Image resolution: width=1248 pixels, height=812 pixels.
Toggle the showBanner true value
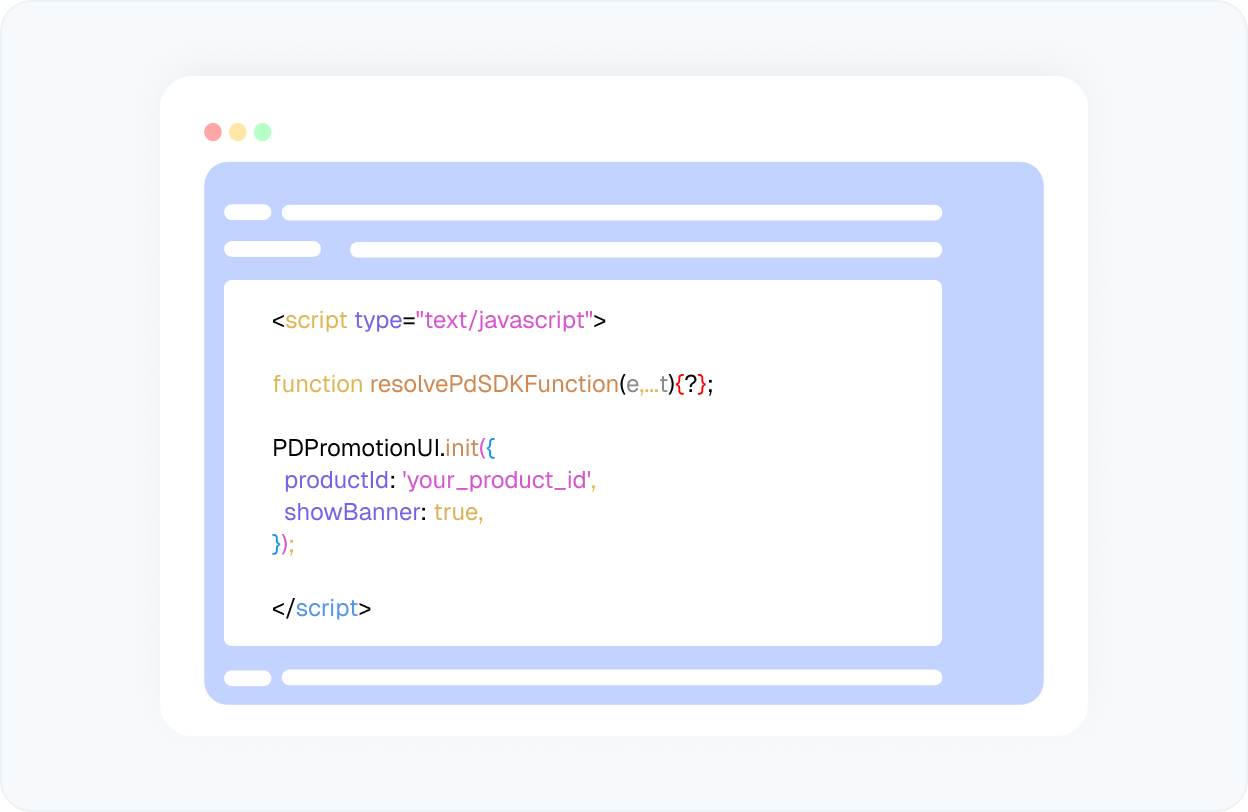tap(458, 512)
